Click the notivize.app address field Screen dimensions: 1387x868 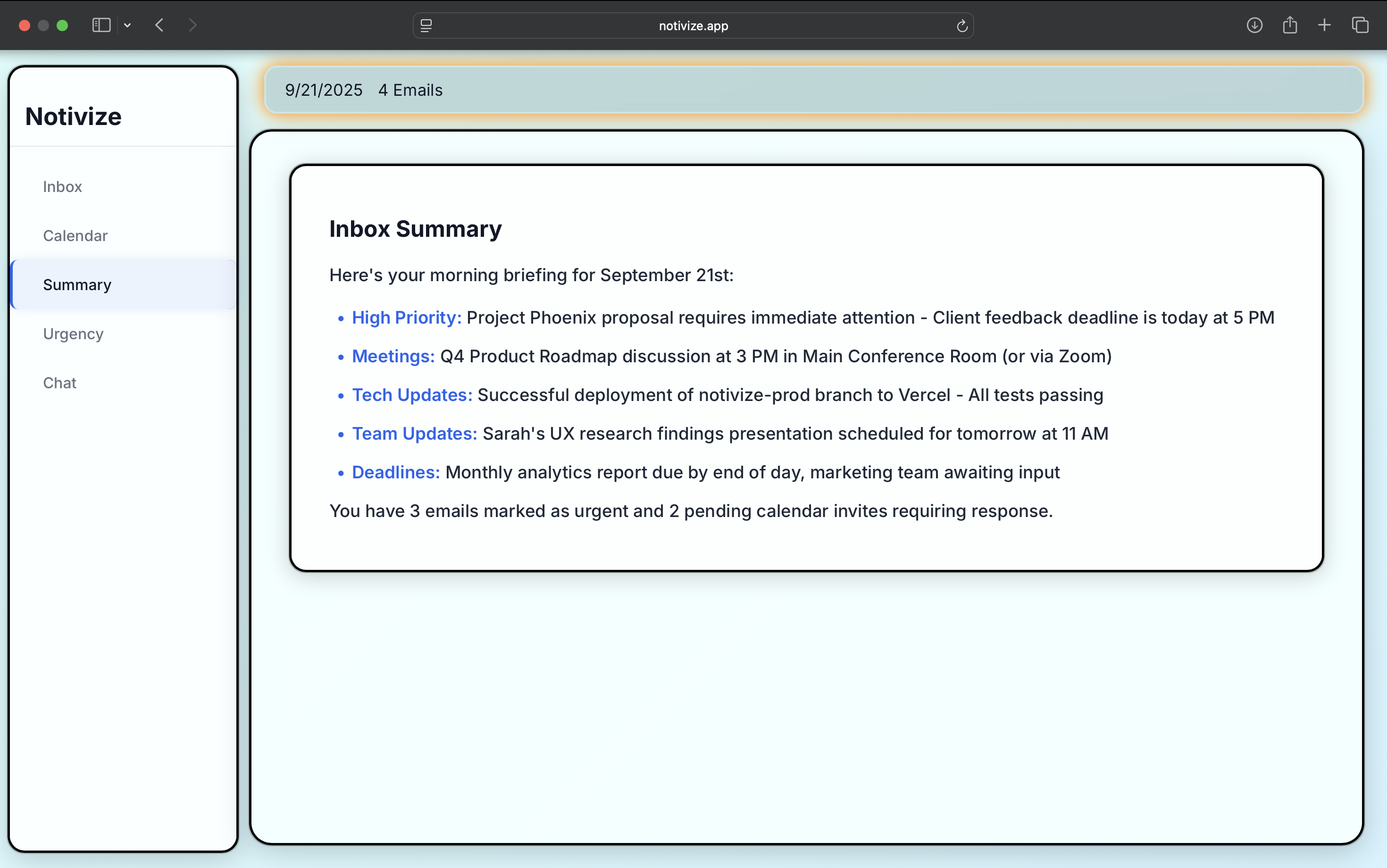pyautogui.click(x=693, y=26)
